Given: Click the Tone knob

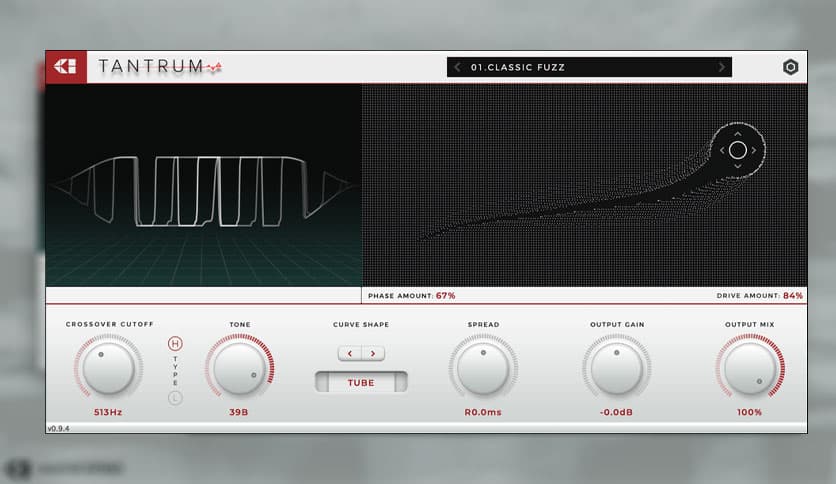Looking at the screenshot, I should coord(239,368).
